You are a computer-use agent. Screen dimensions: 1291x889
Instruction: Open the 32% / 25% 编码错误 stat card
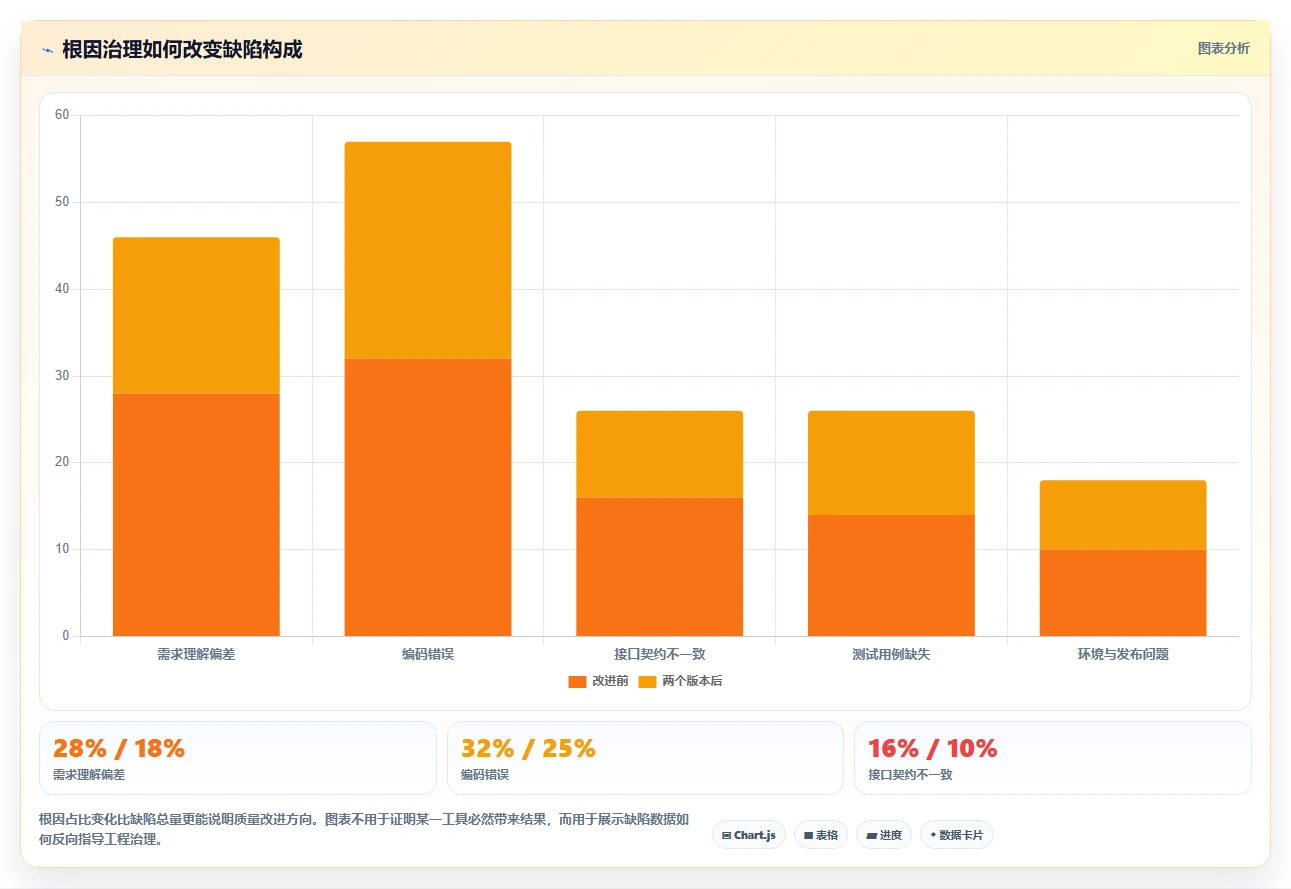tap(646, 758)
